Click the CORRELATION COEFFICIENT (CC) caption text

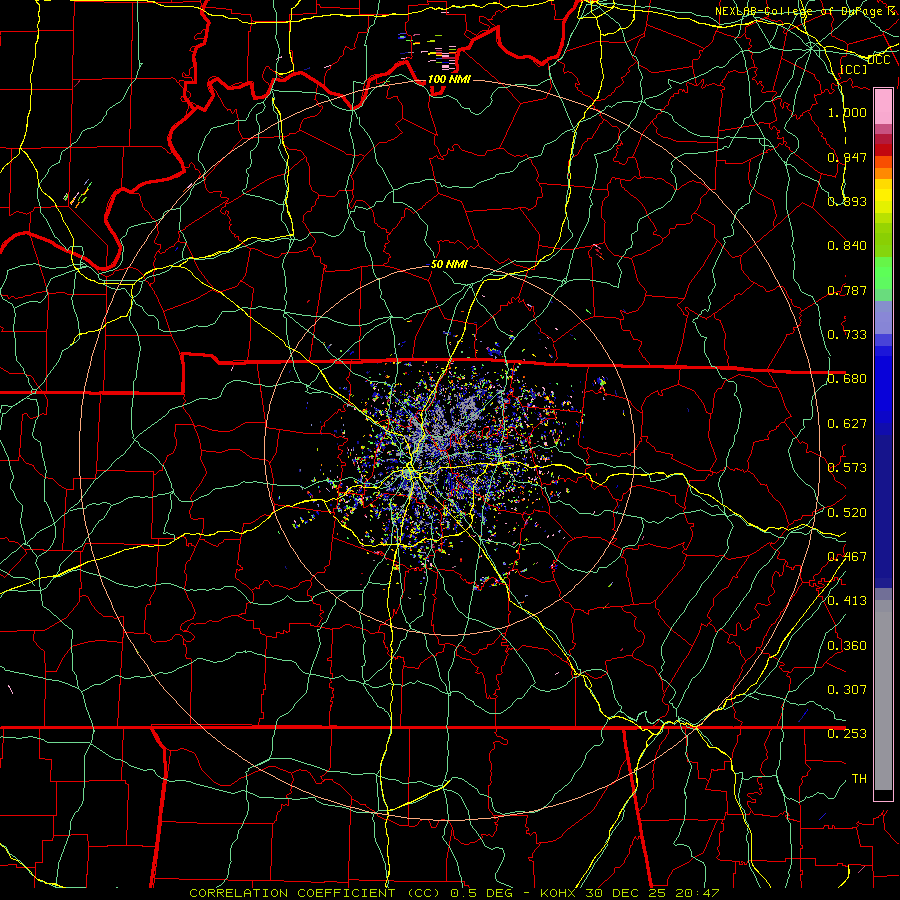(x=315, y=893)
